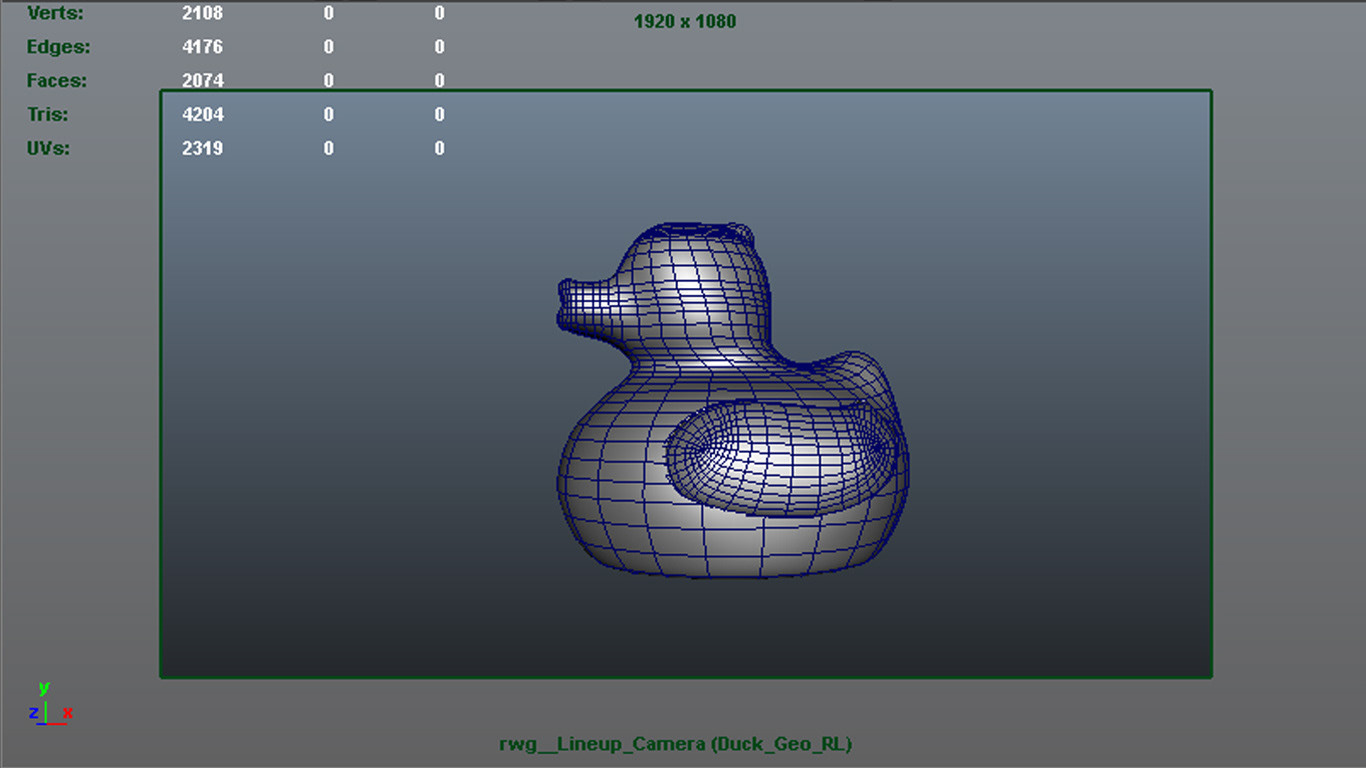Click the 'Tris:' HUD label

pyautogui.click(x=48, y=115)
